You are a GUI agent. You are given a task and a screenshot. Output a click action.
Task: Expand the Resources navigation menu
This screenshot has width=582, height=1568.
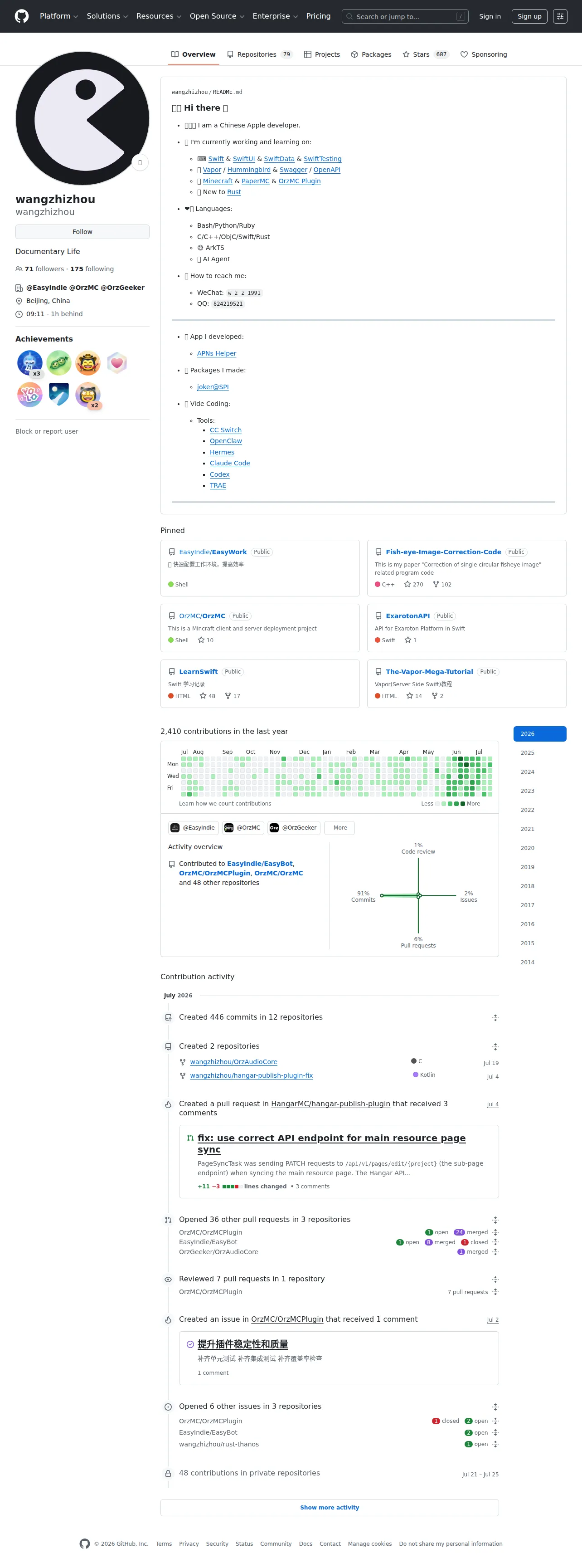159,16
